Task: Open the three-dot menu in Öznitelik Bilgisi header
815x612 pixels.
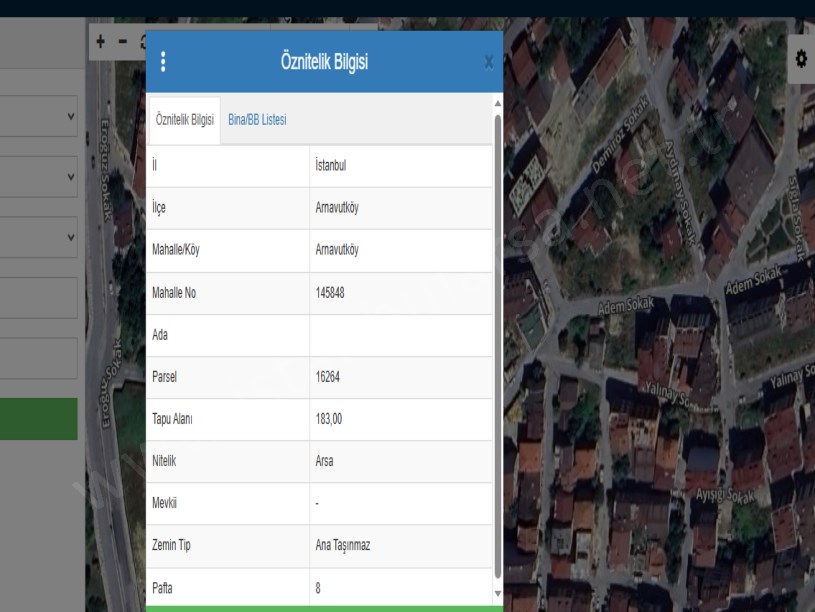Action: (x=163, y=62)
